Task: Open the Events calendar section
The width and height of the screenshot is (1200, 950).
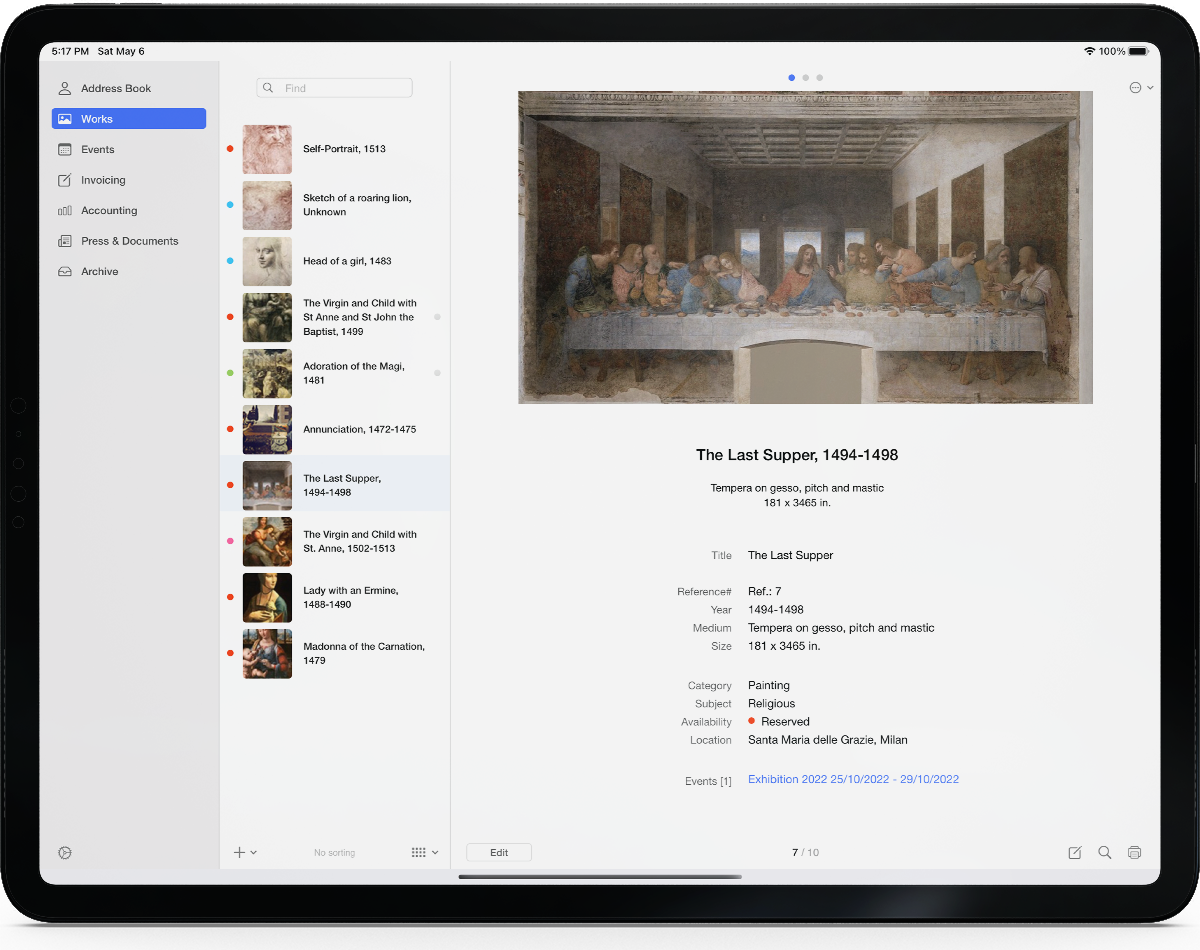Action: [97, 149]
